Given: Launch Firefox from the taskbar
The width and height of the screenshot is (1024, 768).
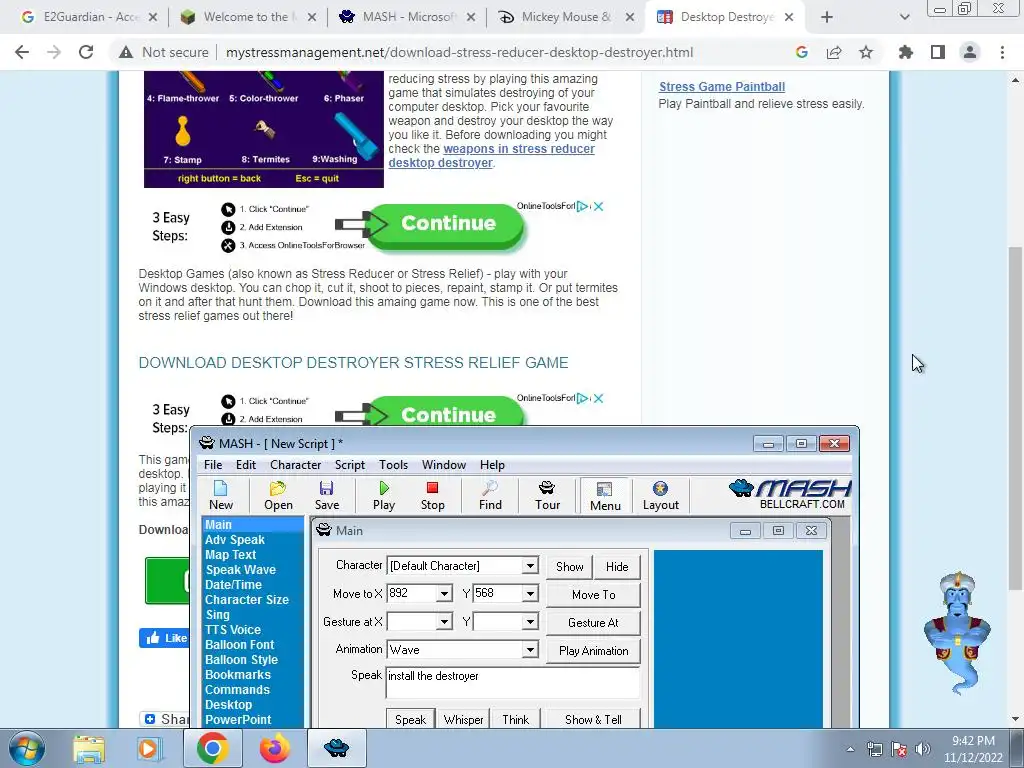Looking at the screenshot, I should (x=274, y=748).
